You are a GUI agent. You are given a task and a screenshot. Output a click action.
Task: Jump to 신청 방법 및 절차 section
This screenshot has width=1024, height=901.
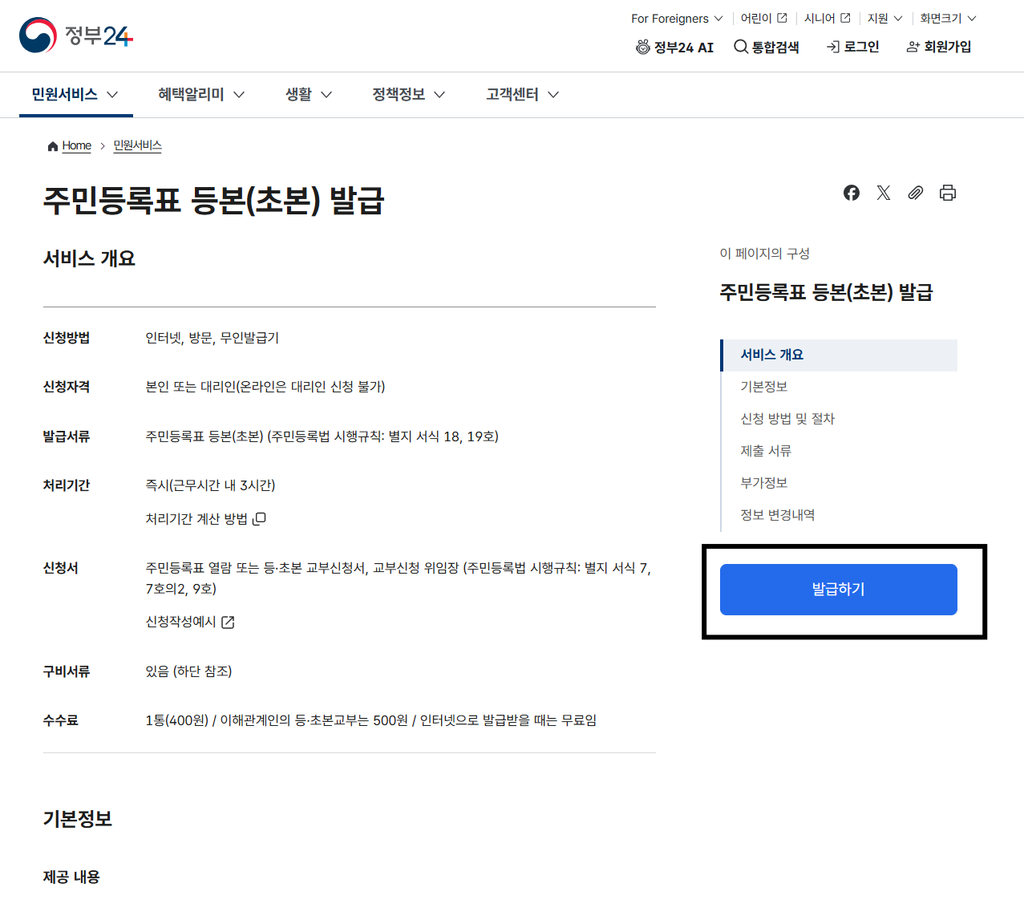pyautogui.click(x=788, y=419)
